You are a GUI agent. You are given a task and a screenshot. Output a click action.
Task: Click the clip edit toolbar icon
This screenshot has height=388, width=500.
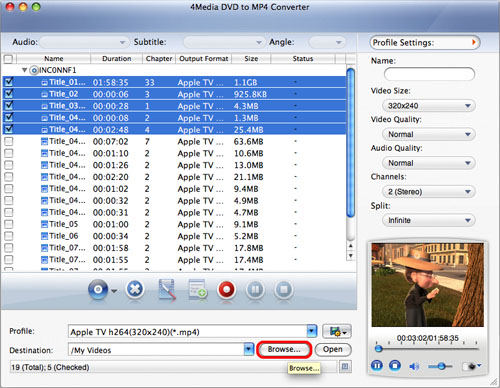click(167, 289)
